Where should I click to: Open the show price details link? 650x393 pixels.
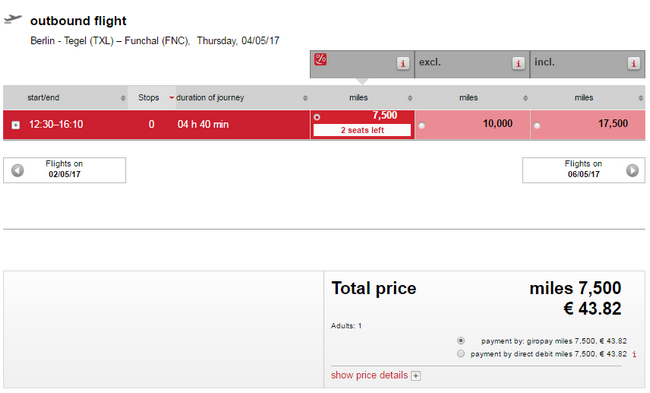pos(369,375)
